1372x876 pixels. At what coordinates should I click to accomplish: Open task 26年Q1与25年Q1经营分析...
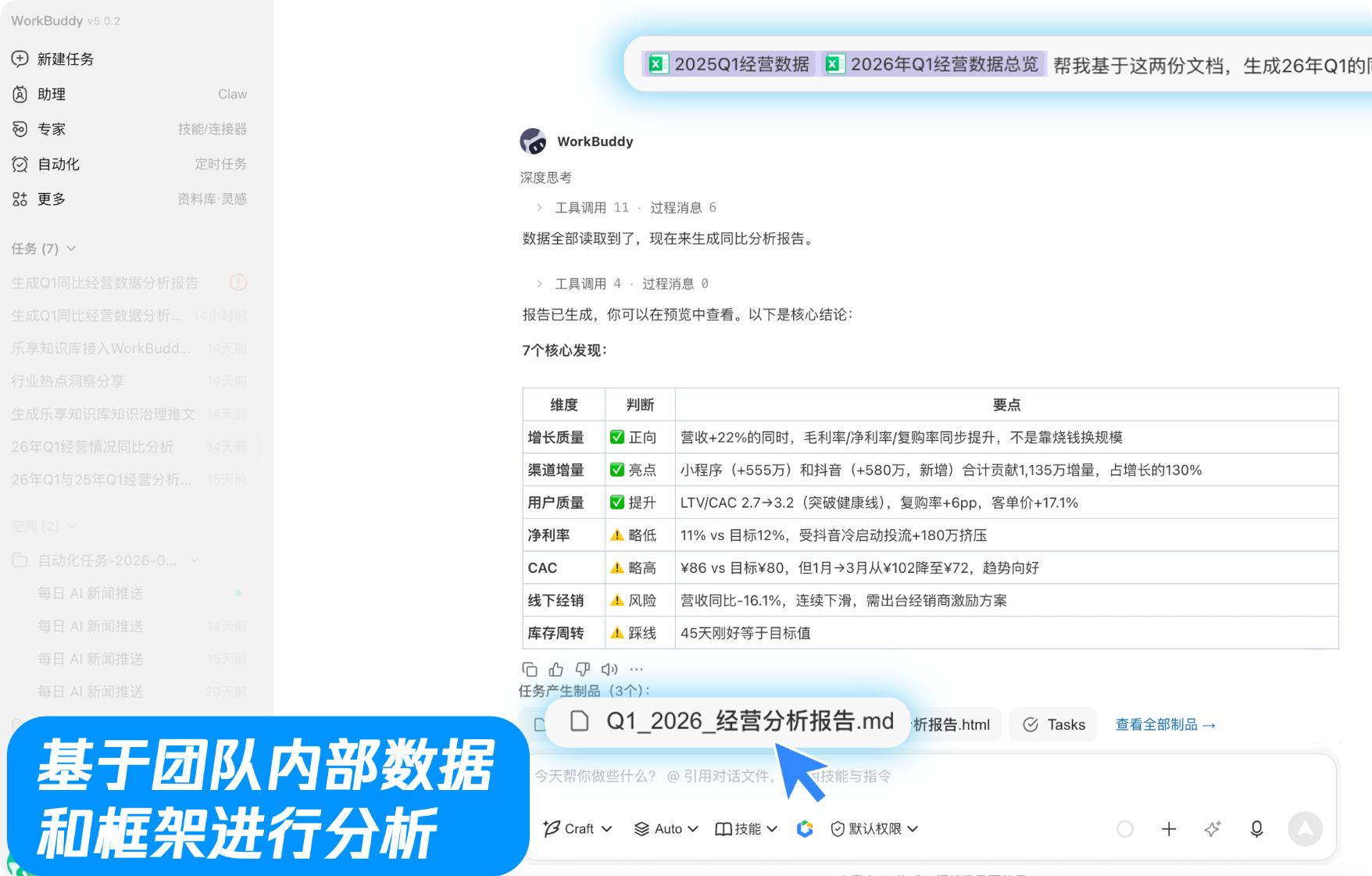pos(130,480)
